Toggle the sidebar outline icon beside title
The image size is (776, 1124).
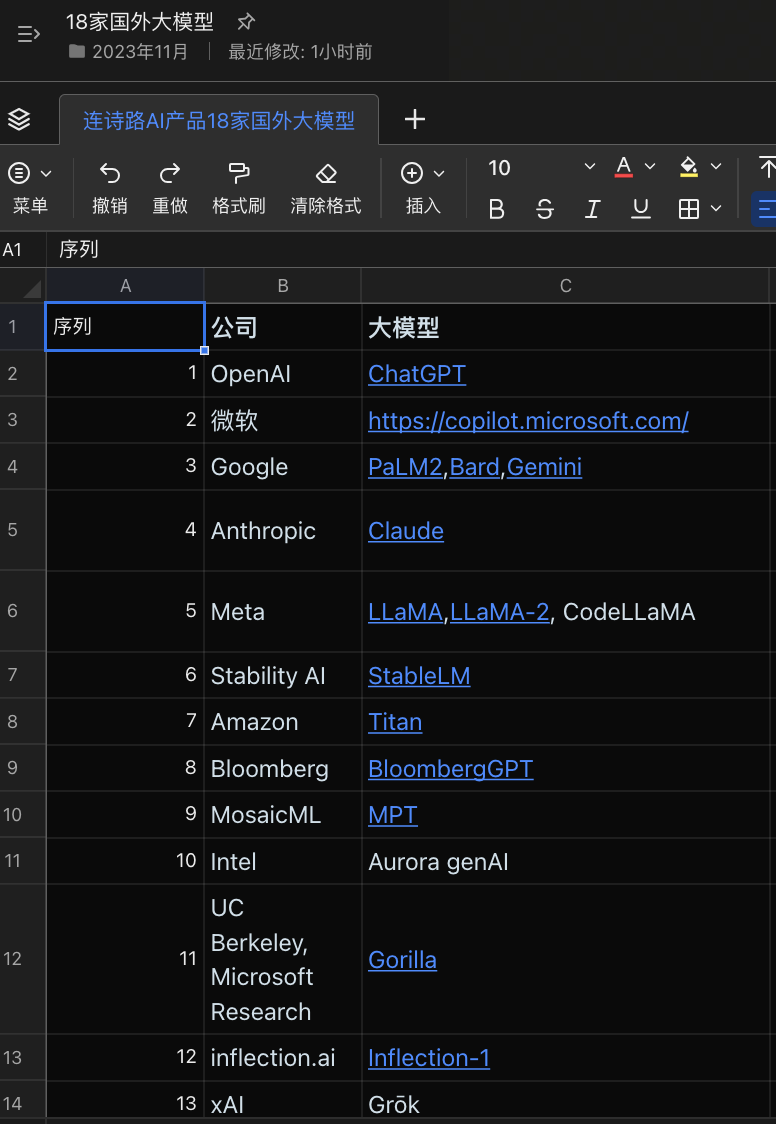[x=28, y=34]
